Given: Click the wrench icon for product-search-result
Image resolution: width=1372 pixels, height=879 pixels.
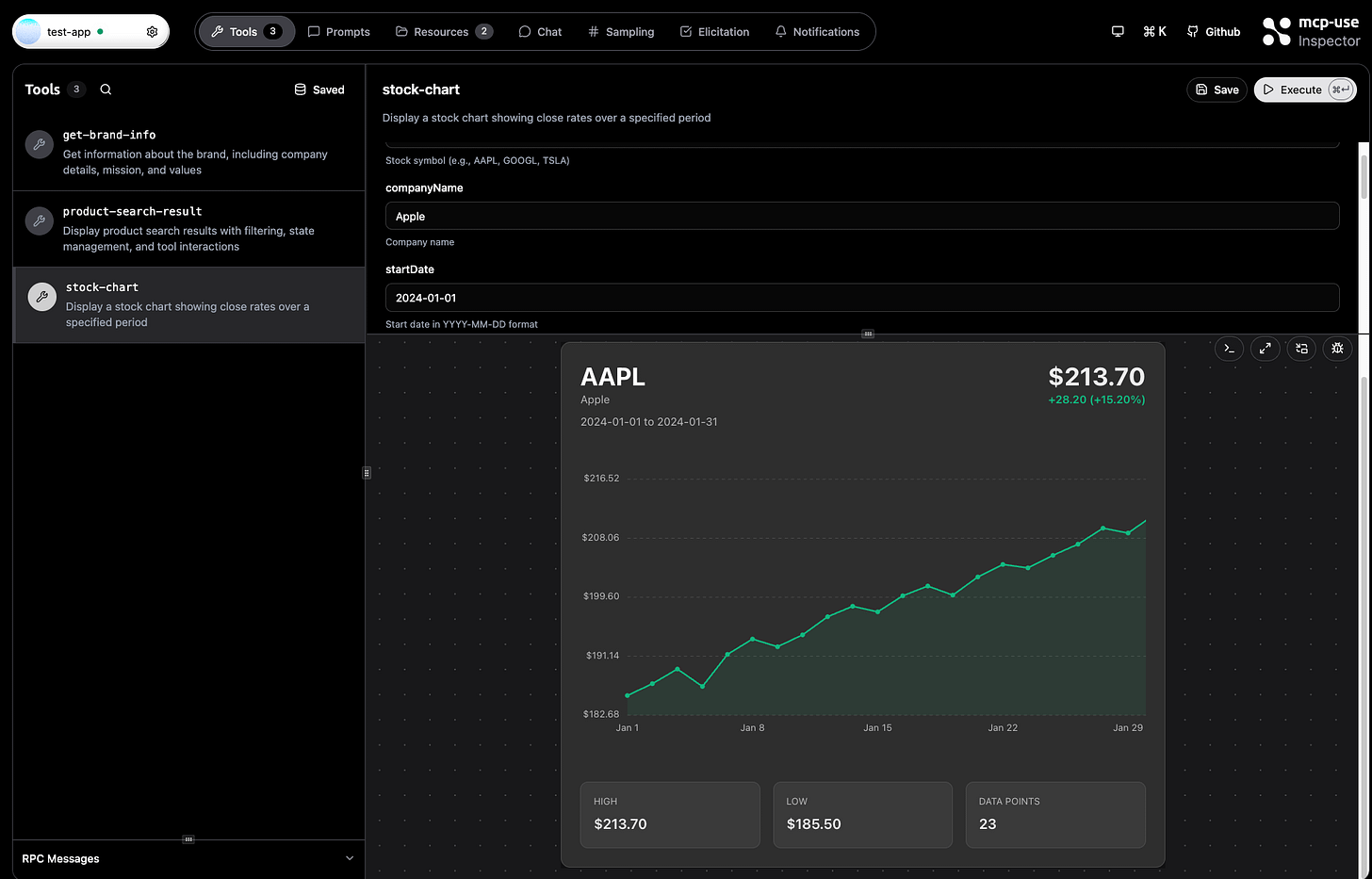Looking at the screenshot, I should (39, 220).
